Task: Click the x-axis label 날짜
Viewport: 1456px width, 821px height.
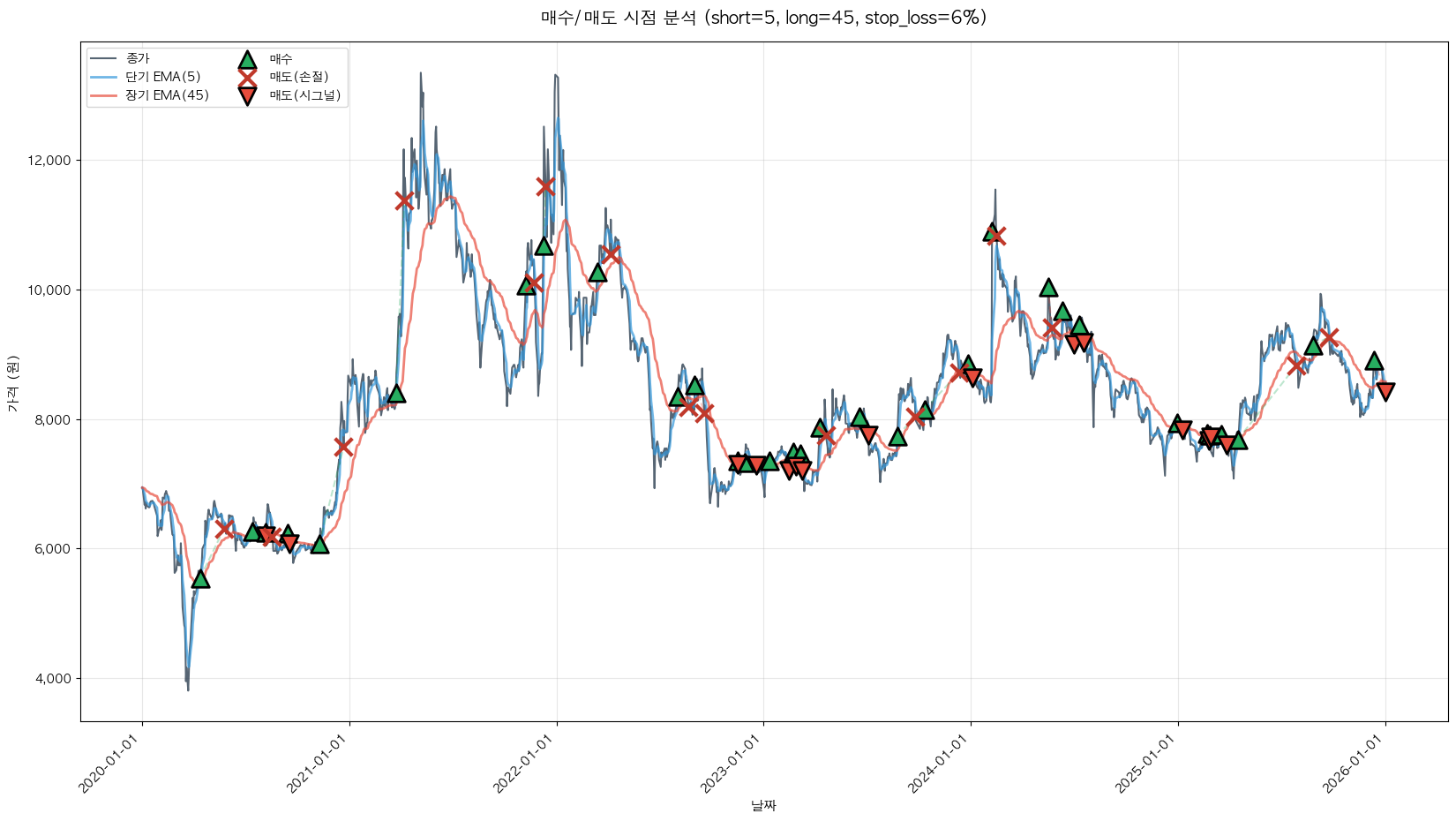Action: point(763,805)
